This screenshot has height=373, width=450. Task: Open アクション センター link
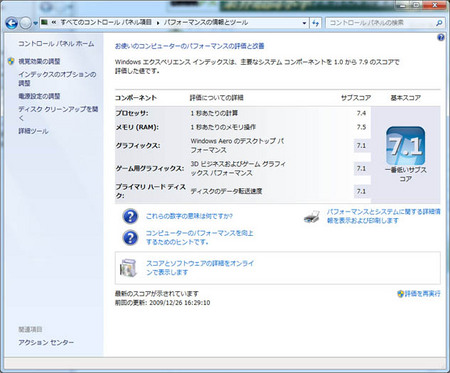pyautogui.click(x=46, y=342)
